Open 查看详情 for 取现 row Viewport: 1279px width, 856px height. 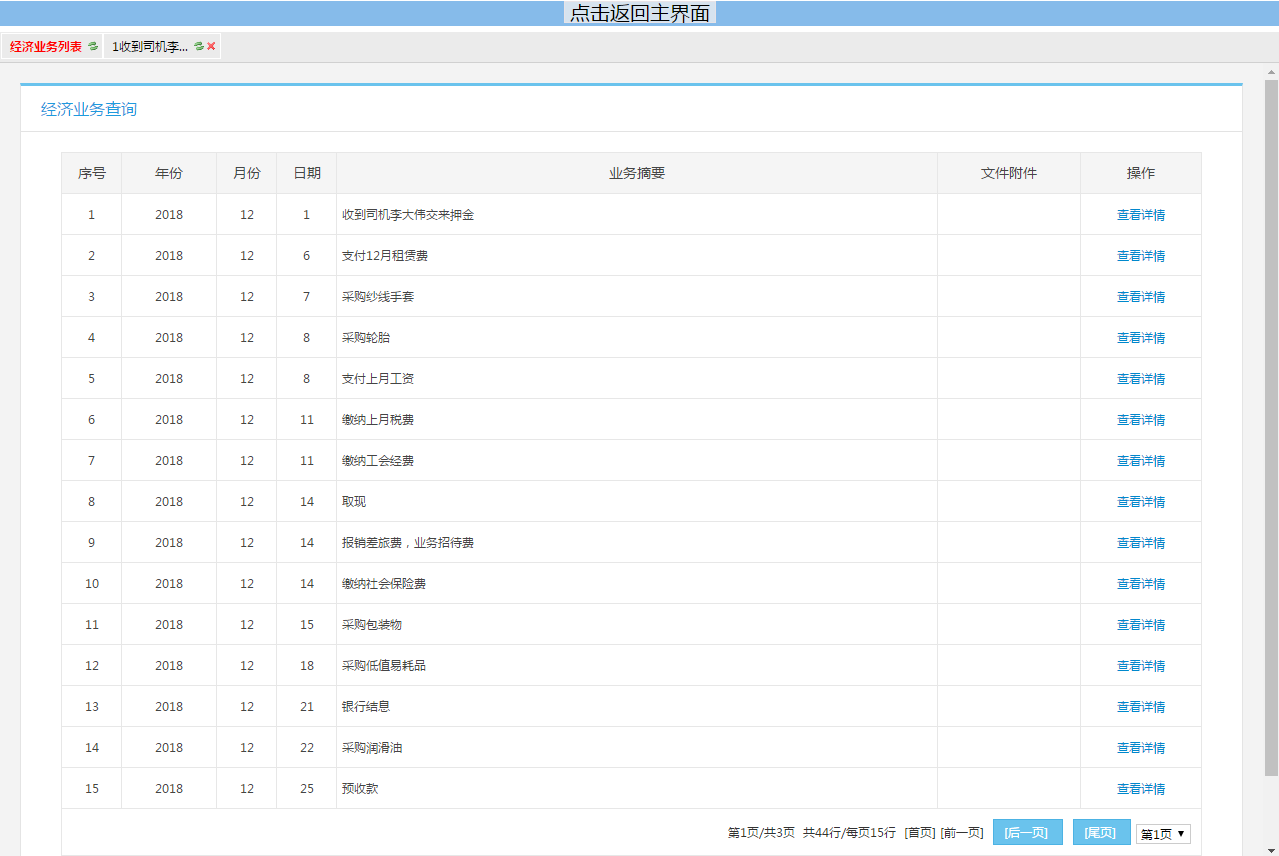(1140, 502)
